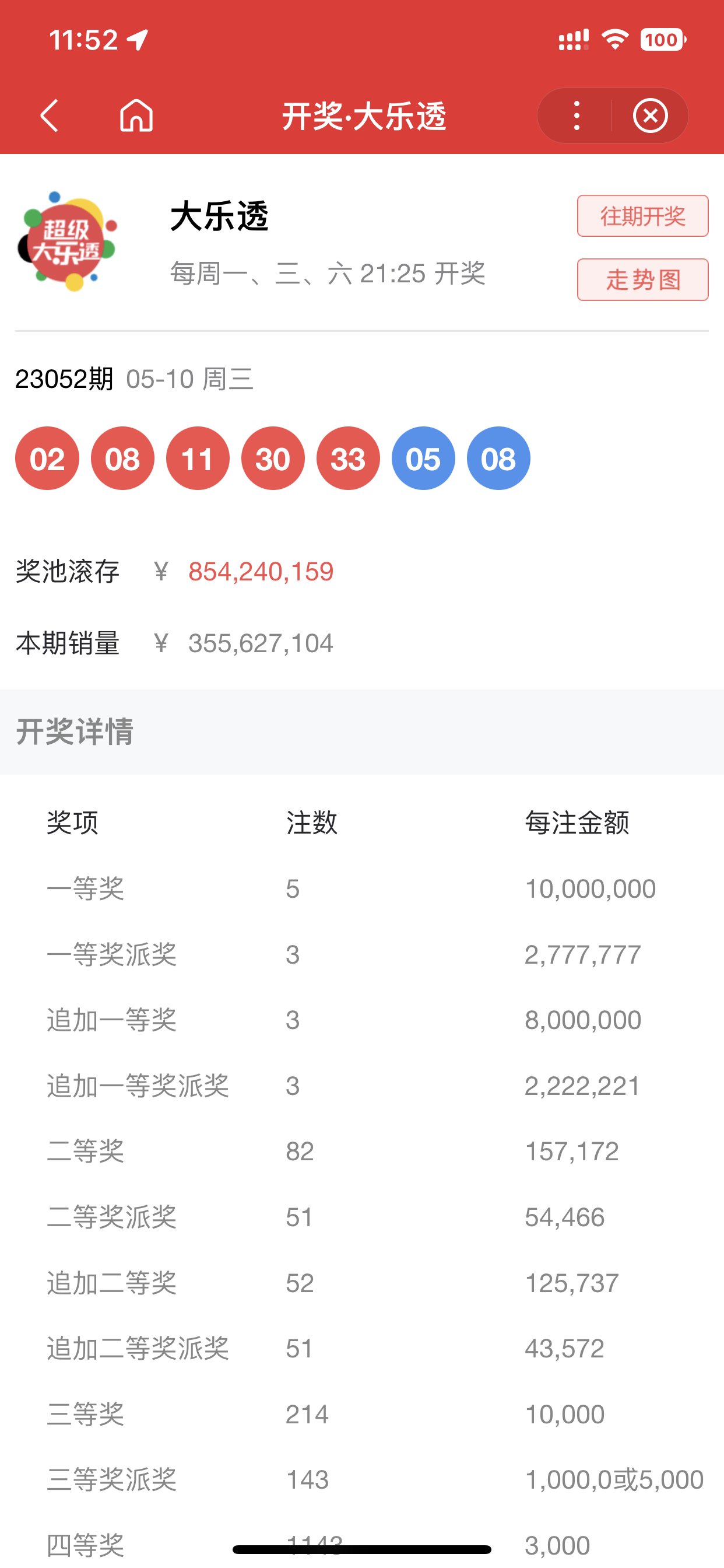
Task: Tap the 3,000 amount in 四等奖 row
Action: (557, 1545)
